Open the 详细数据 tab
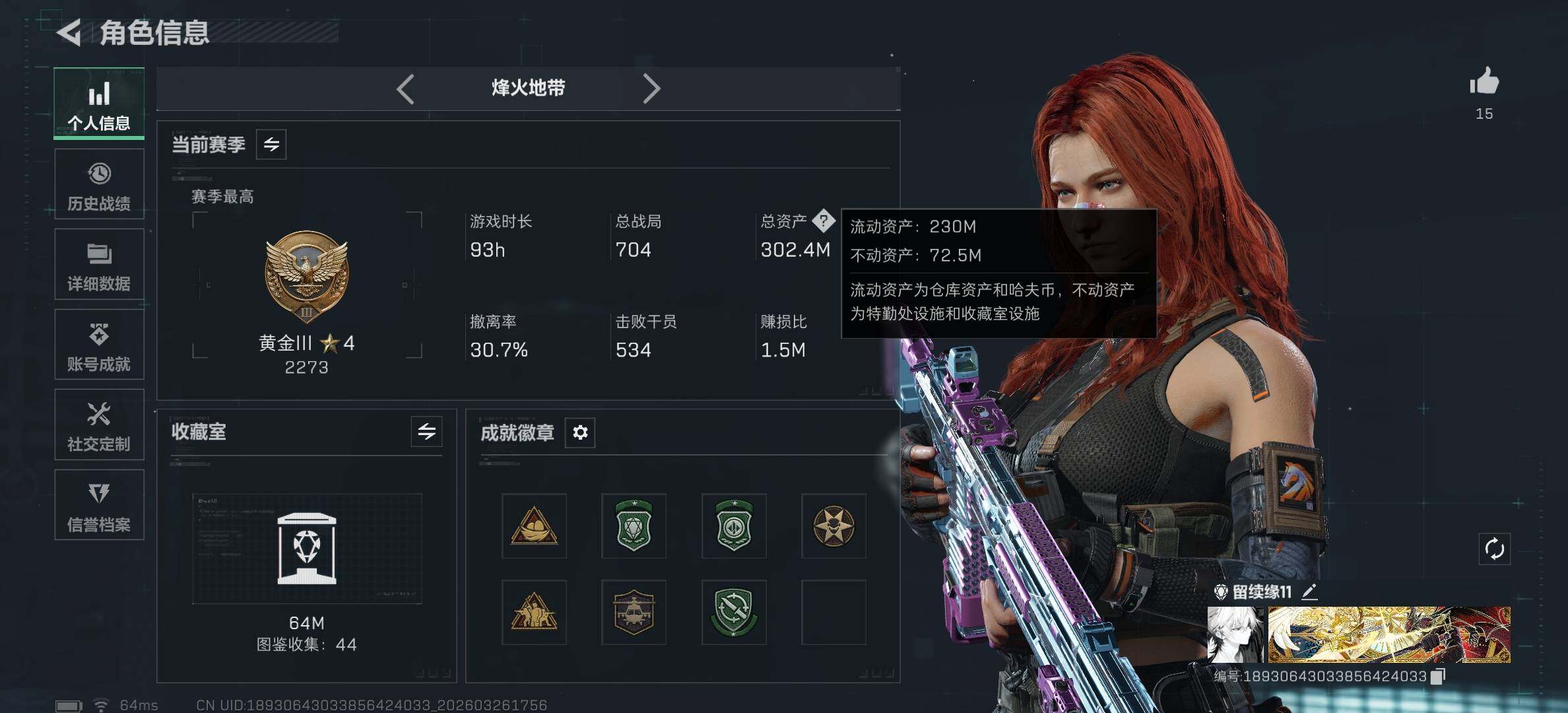Viewport: 1568px width, 713px height. coord(99,264)
